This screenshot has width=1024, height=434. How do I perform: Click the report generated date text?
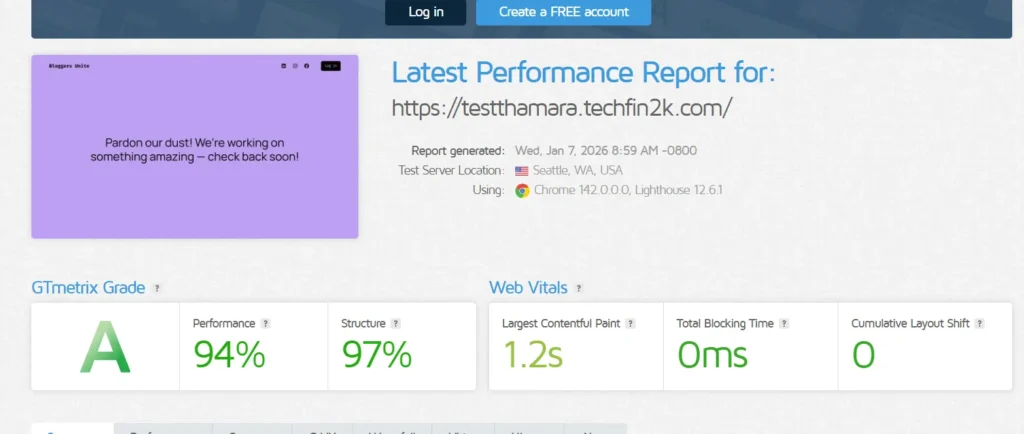(x=606, y=151)
